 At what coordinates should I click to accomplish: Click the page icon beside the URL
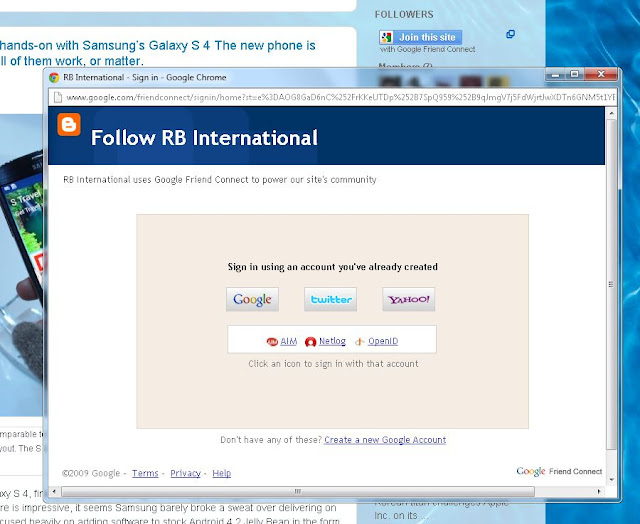pos(58,97)
